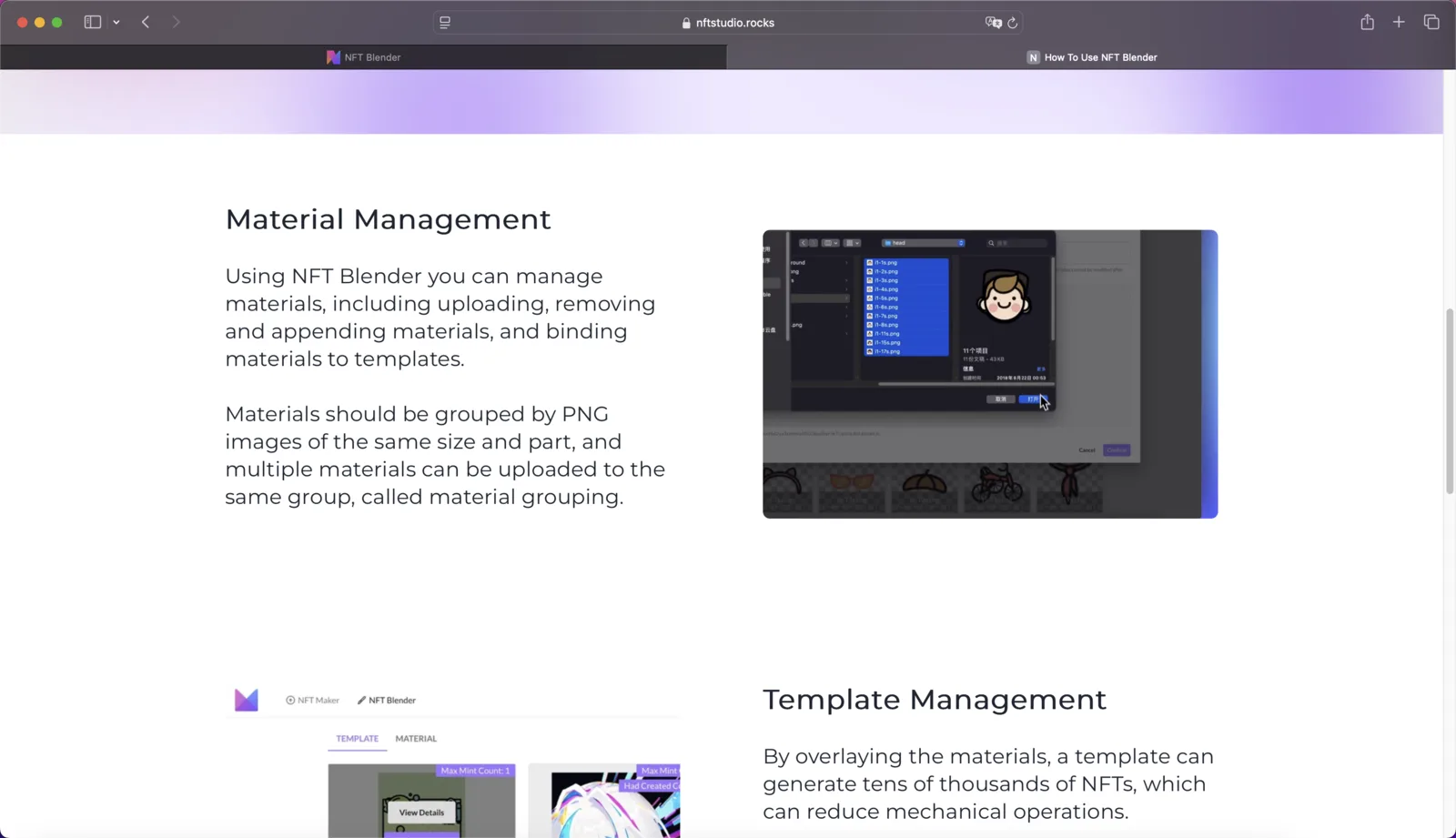Click the paragraph starting 'Using NFT Blender you'
Screen dimensions: 1456x838
pos(440,318)
